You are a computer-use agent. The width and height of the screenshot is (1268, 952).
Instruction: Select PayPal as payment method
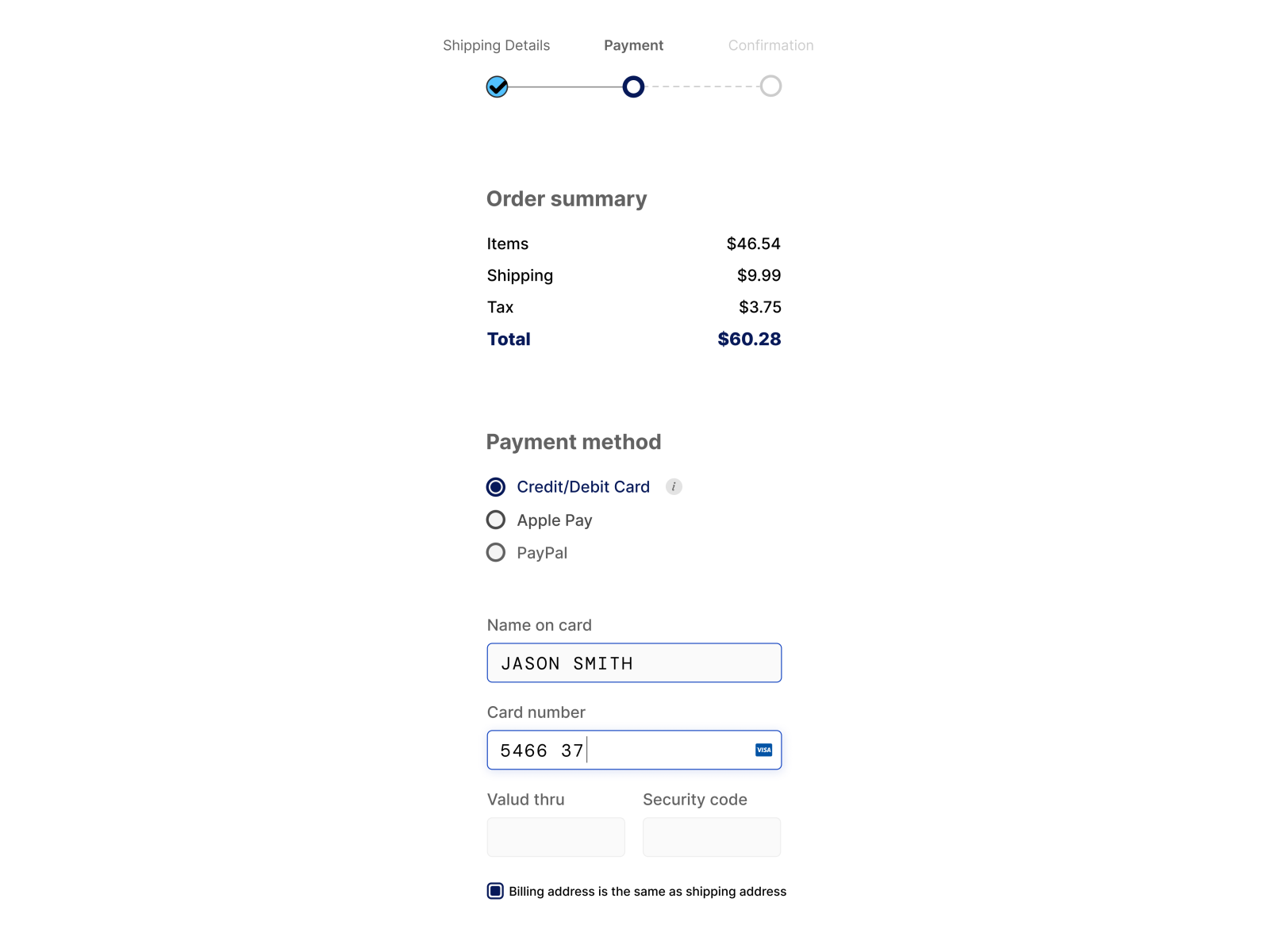coord(542,552)
